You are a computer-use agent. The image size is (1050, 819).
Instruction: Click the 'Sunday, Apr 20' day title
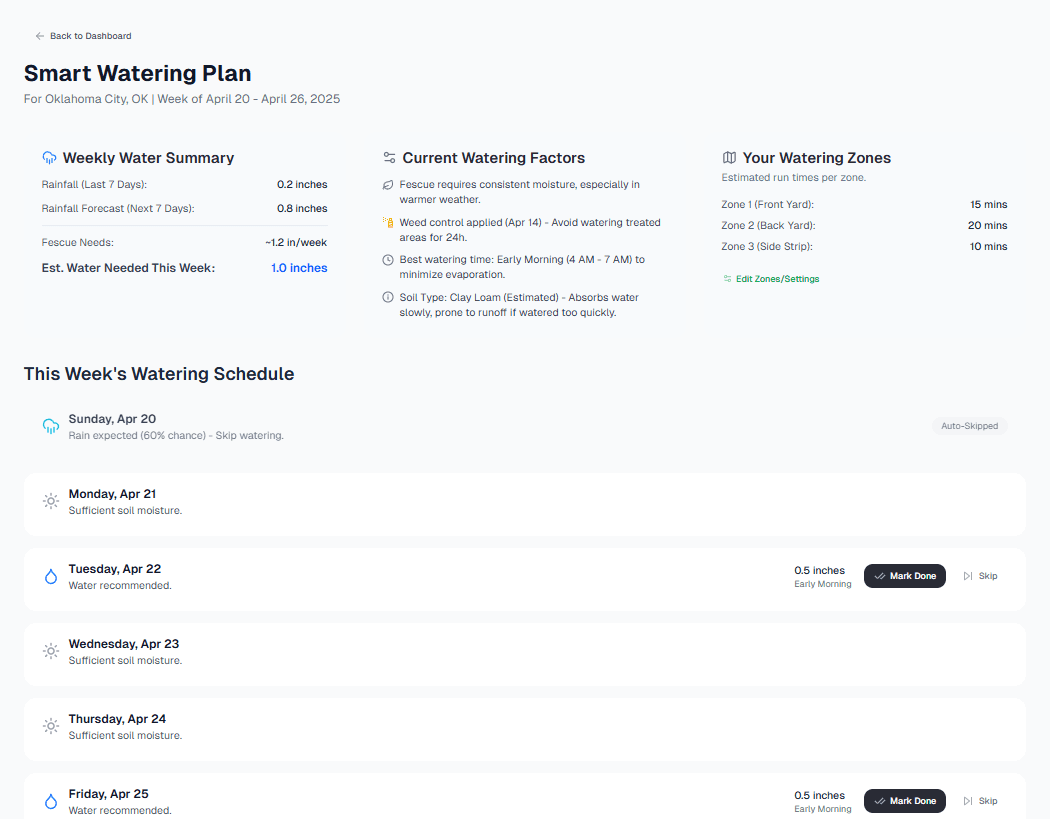click(x=112, y=419)
